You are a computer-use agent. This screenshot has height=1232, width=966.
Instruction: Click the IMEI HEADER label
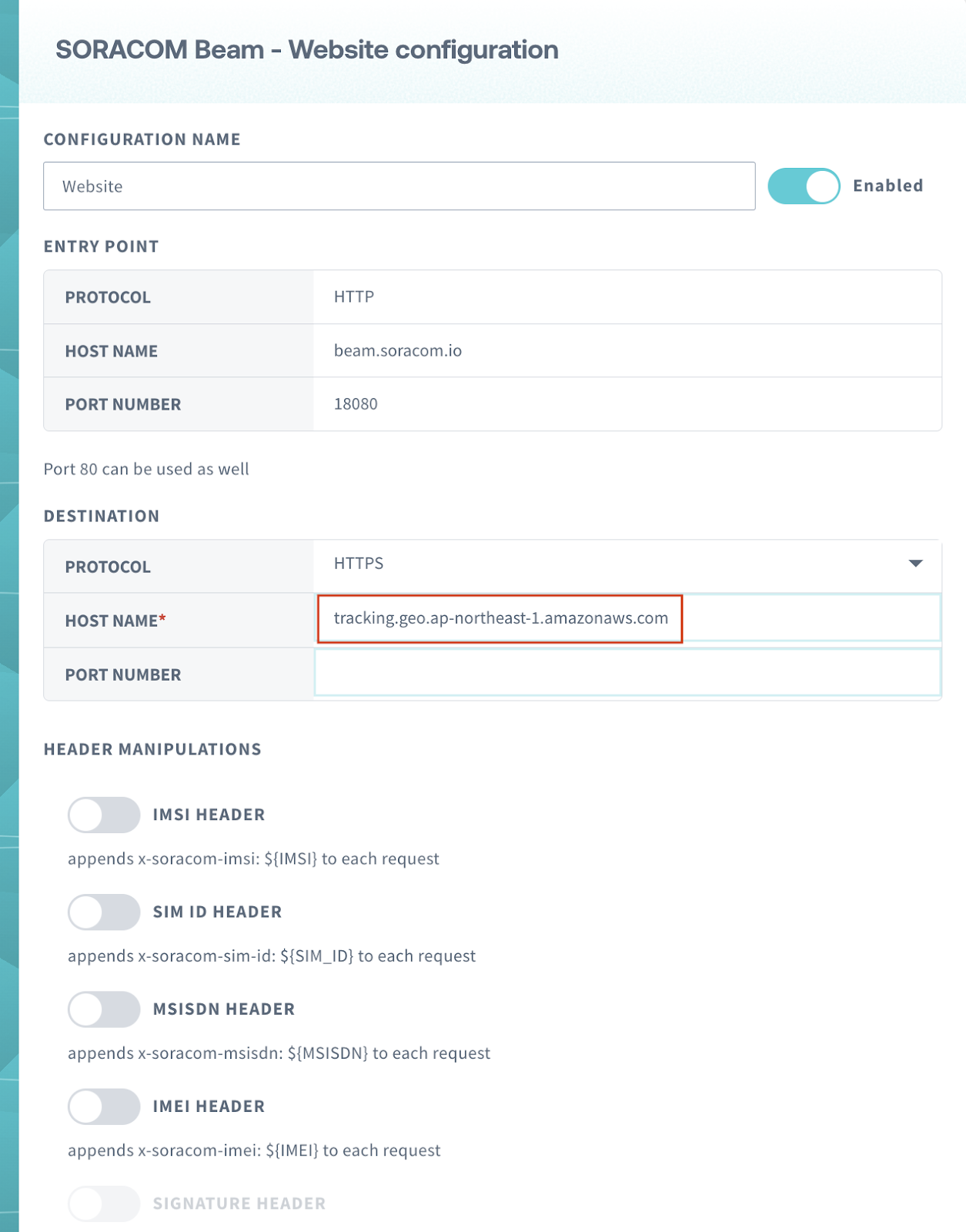tap(209, 1106)
